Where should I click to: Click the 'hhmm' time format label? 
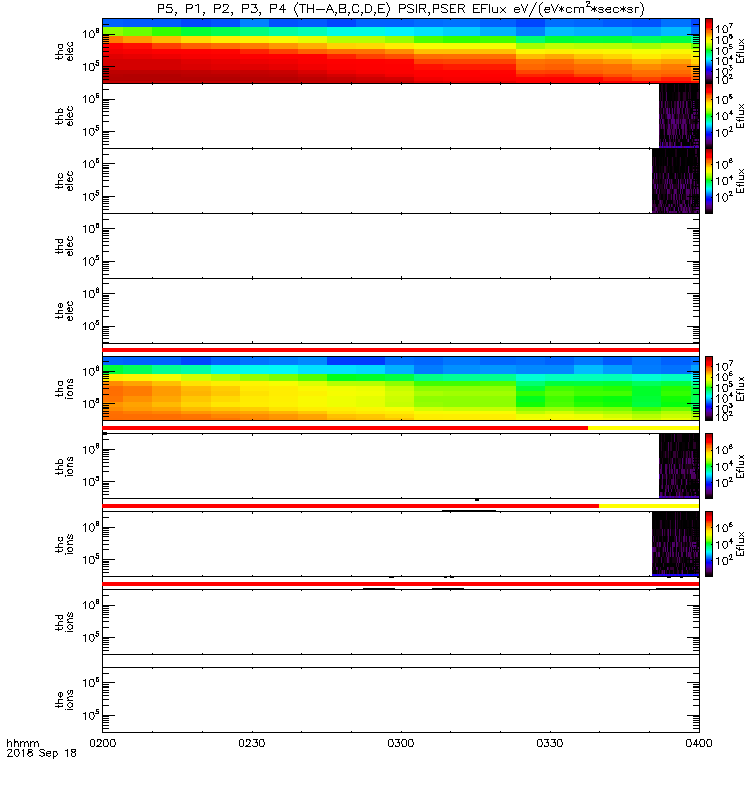(22, 743)
